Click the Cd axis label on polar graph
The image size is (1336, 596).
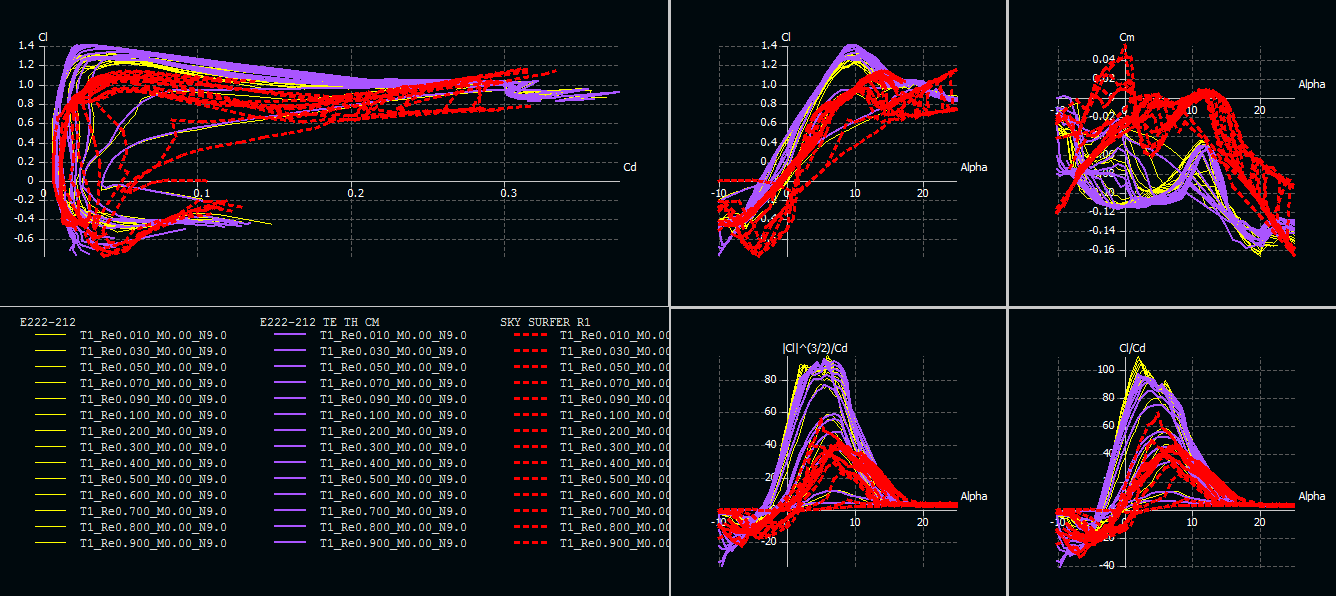click(x=630, y=166)
